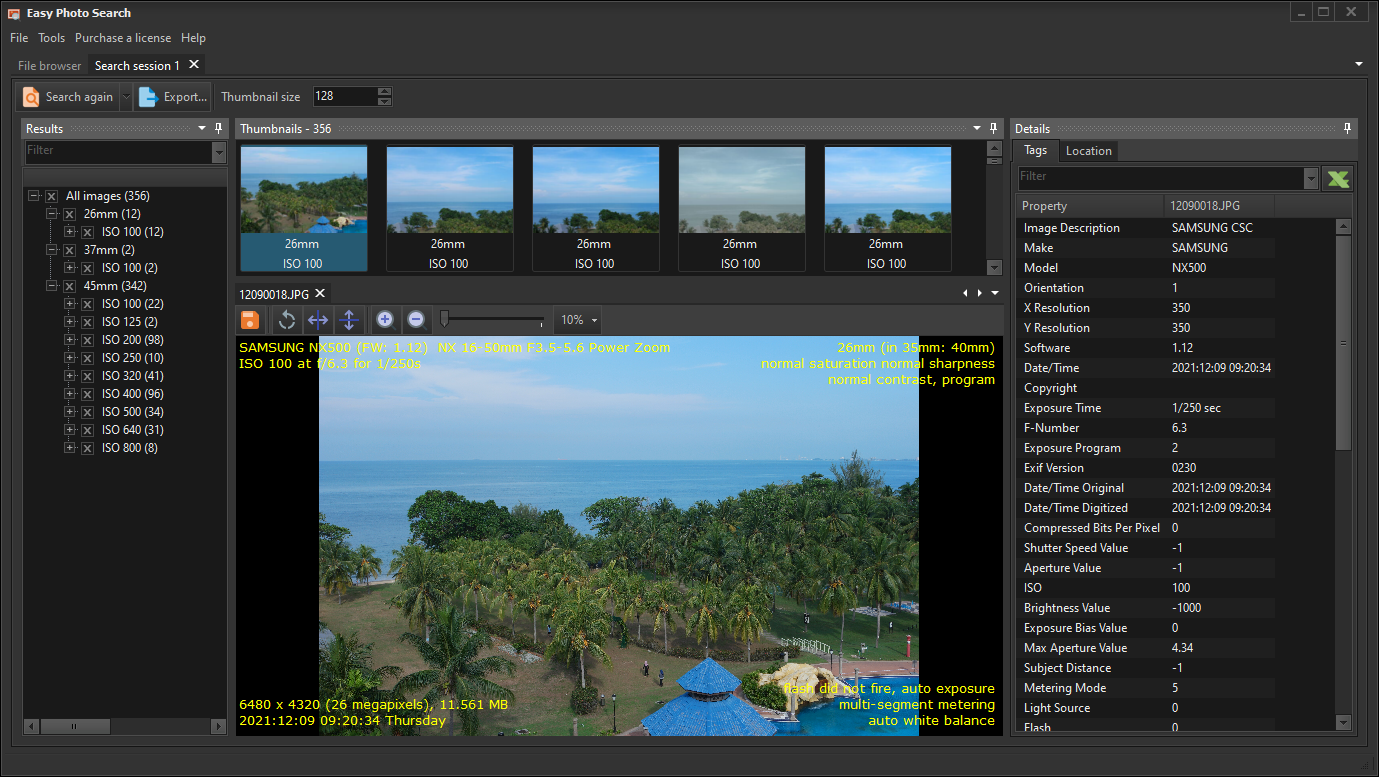This screenshot has width=1379, height=777.
Task: Export tags using the green Excel icon
Action: [1337, 178]
